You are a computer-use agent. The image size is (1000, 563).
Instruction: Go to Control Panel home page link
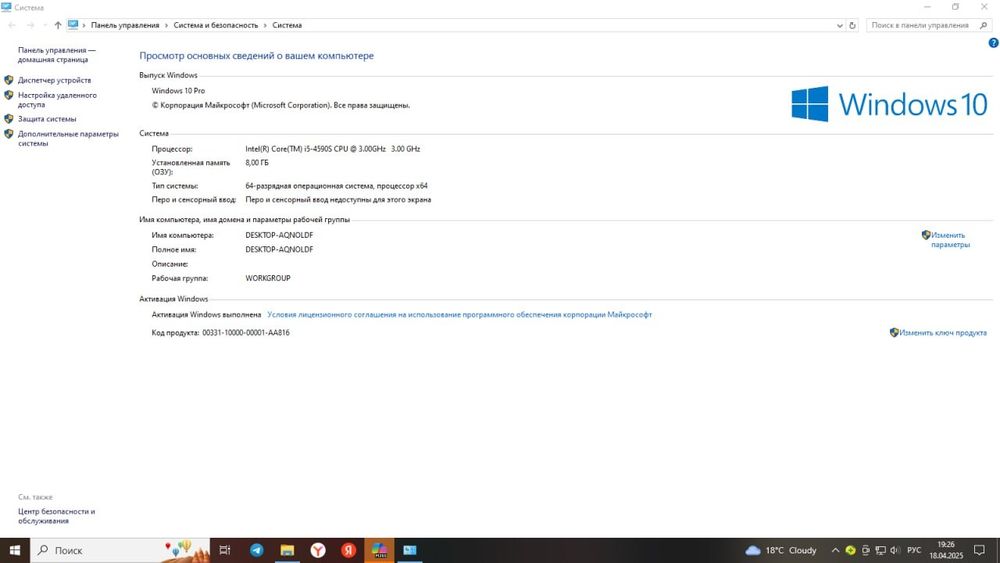pos(57,55)
